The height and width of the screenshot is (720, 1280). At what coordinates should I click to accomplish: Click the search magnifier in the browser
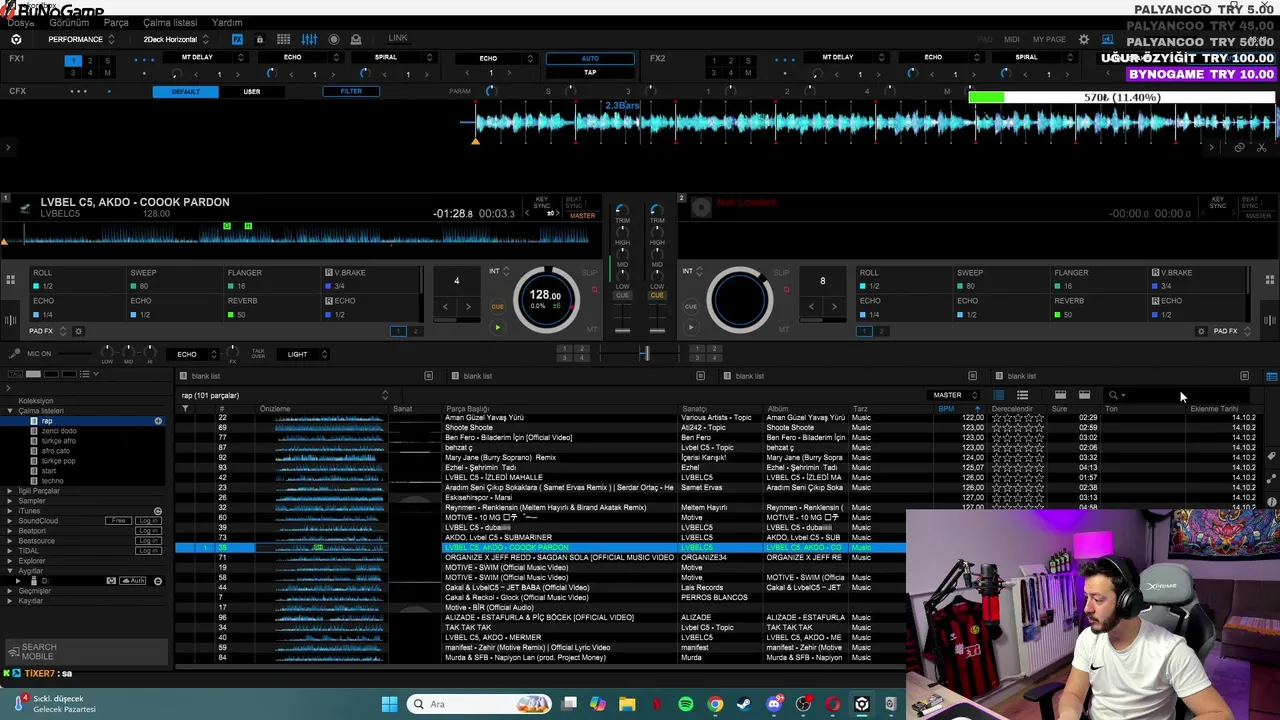[1113, 395]
